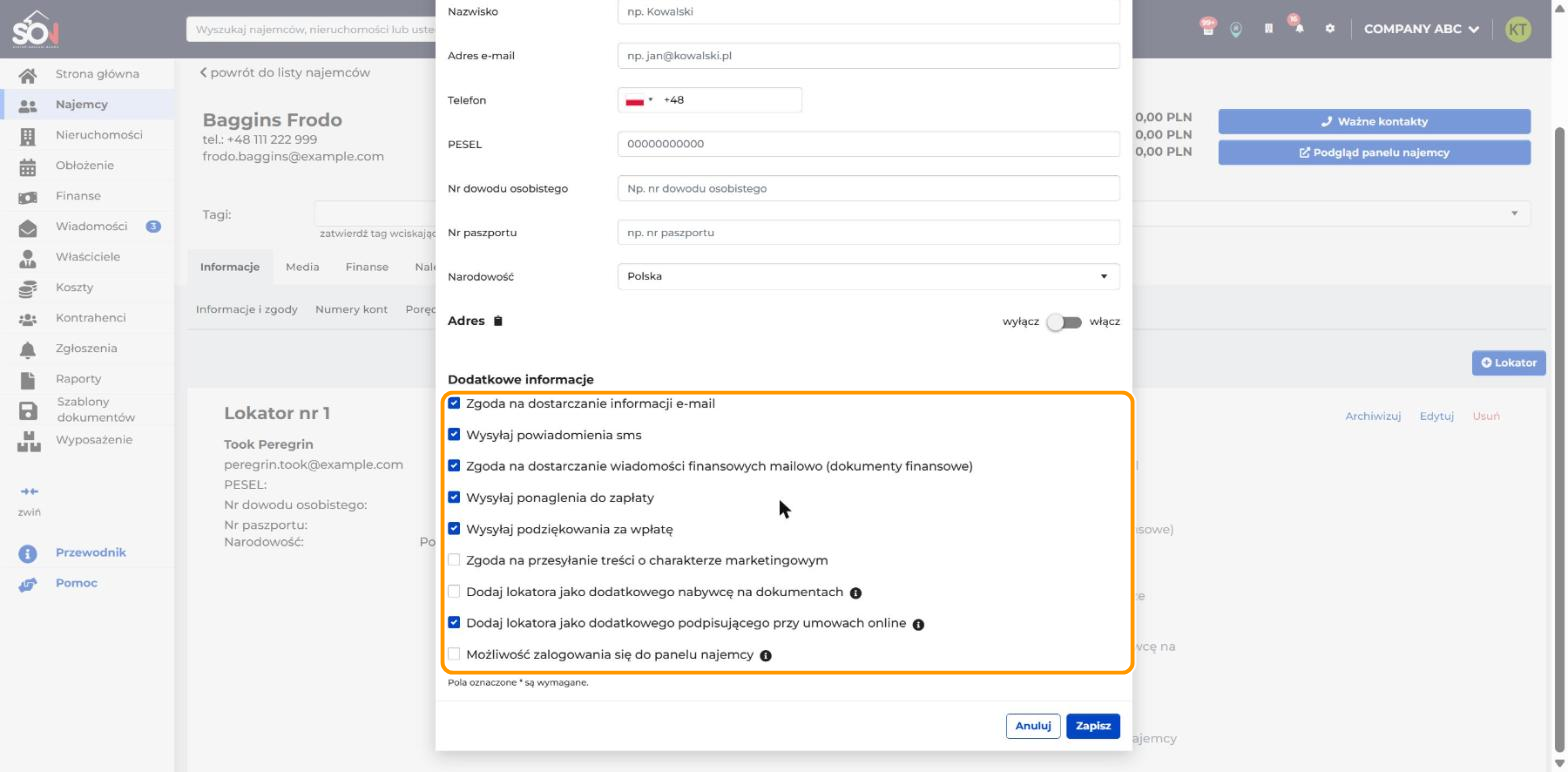Screen dimensions: 1568x772
Task: Uncheck Zgoda na dostarczanie informacji e-mail
Action: coord(454,403)
